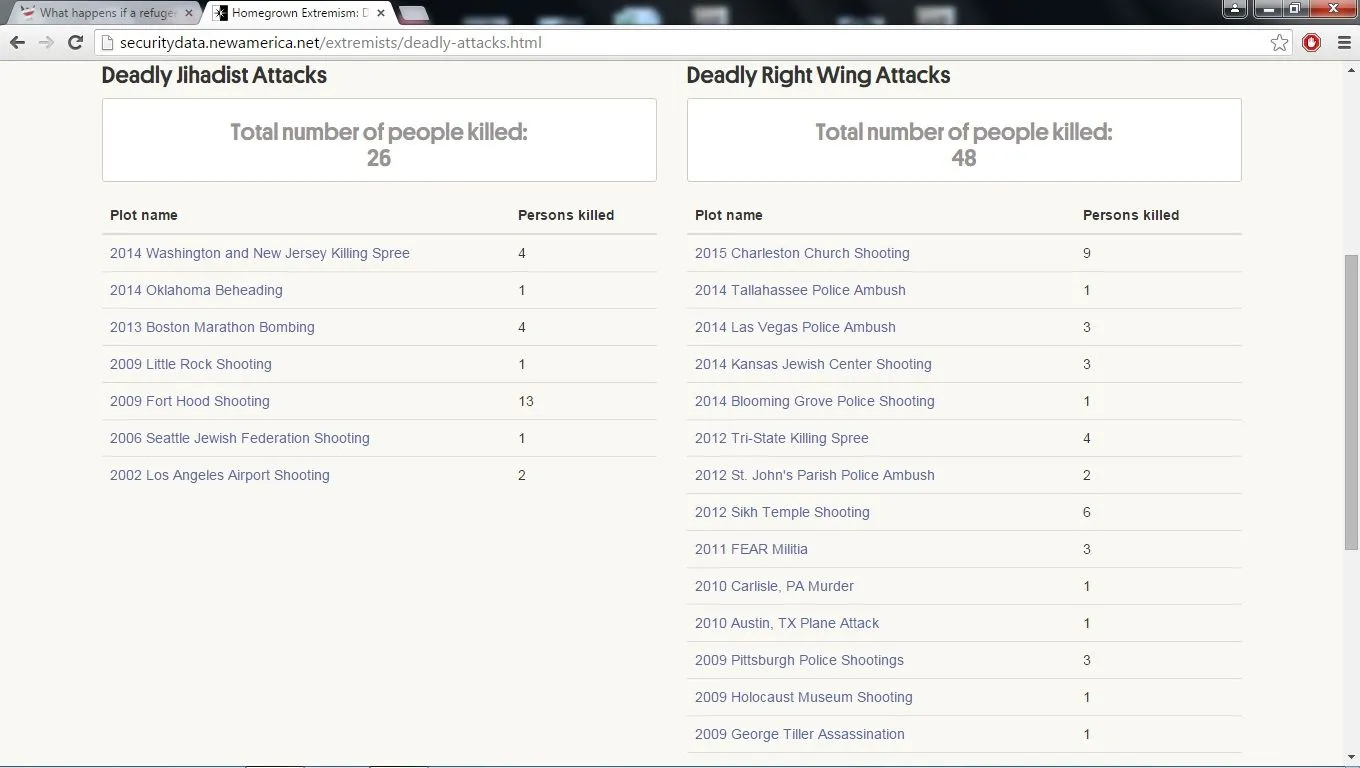Viewport: 1360px width, 768px height.
Task: Open the 2012 Sikh Temple Shooting entry
Action: pyautogui.click(x=781, y=512)
